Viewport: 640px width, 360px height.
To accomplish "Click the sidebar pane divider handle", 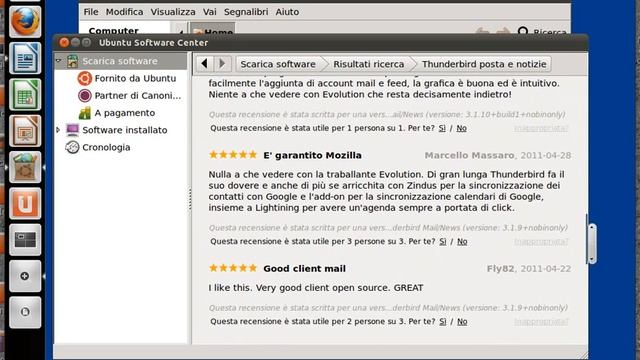I will click(190, 199).
